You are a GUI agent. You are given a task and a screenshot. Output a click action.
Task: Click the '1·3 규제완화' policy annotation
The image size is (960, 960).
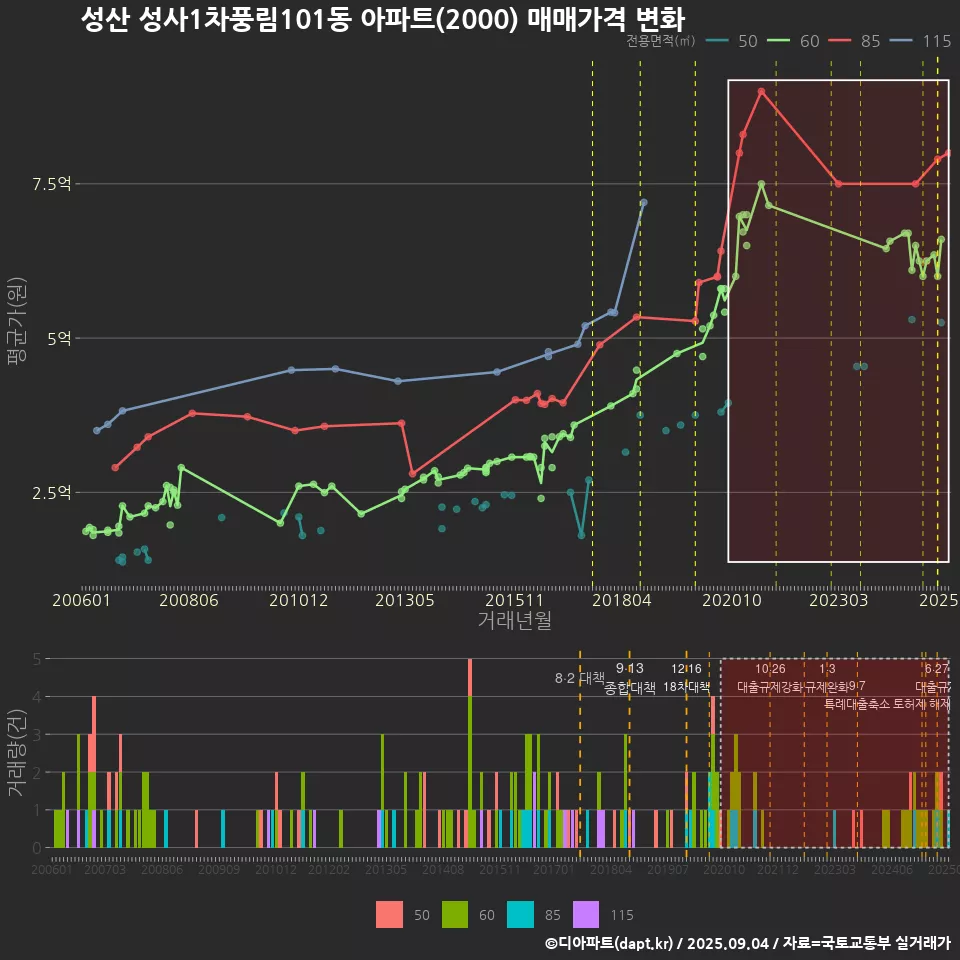click(827, 678)
